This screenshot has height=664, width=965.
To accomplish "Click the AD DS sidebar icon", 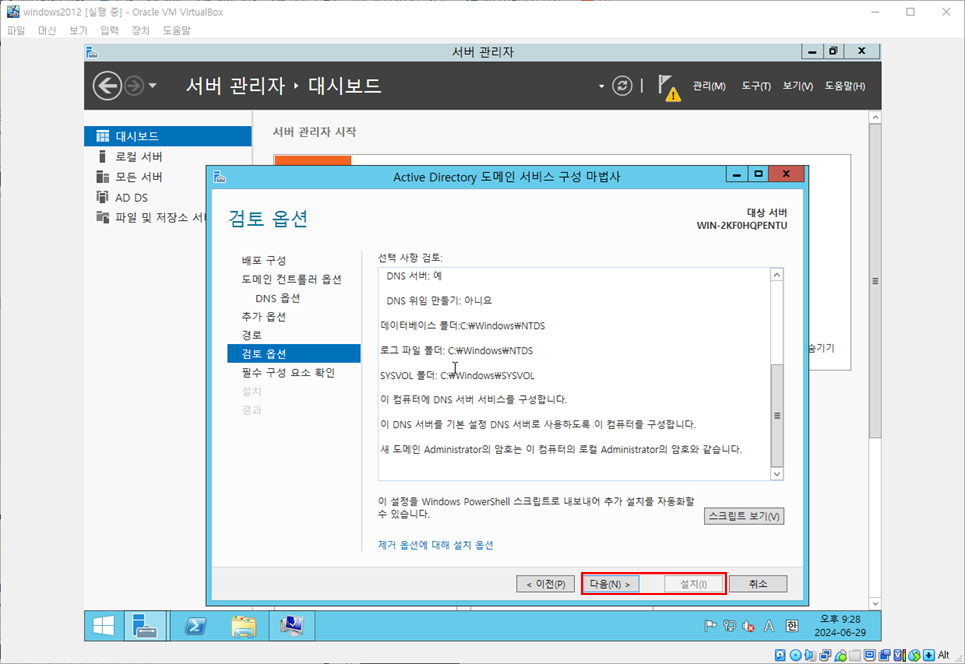I will coord(102,197).
